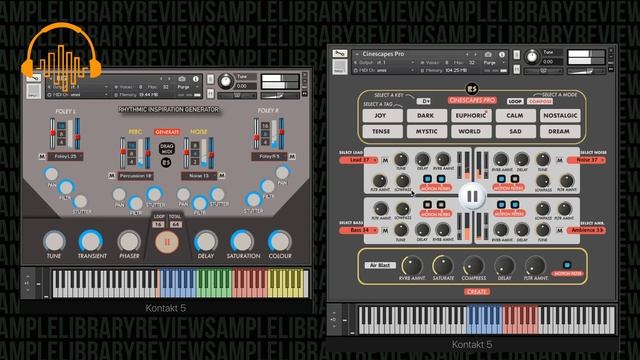Select the CALM tag
640x360 pixels.
point(516,116)
